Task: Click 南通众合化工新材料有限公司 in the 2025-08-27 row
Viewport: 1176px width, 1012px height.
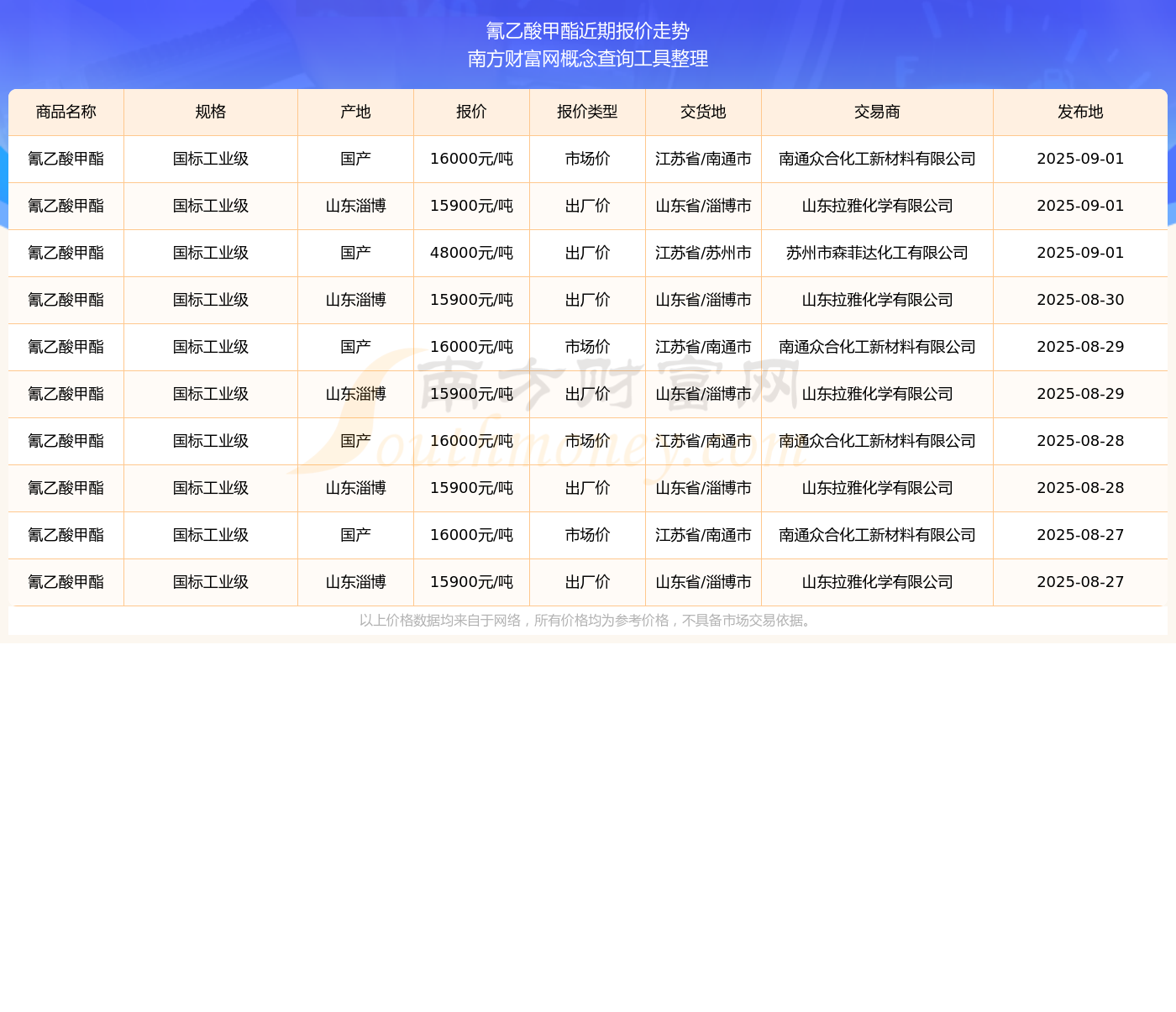Action: (x=878, y=535)
